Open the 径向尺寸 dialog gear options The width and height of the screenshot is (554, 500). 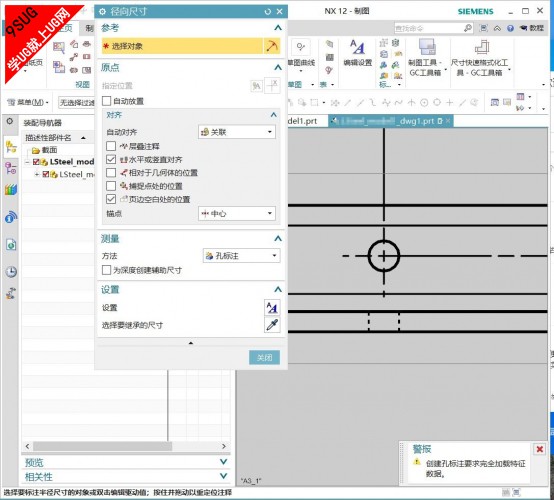point(102,12)
